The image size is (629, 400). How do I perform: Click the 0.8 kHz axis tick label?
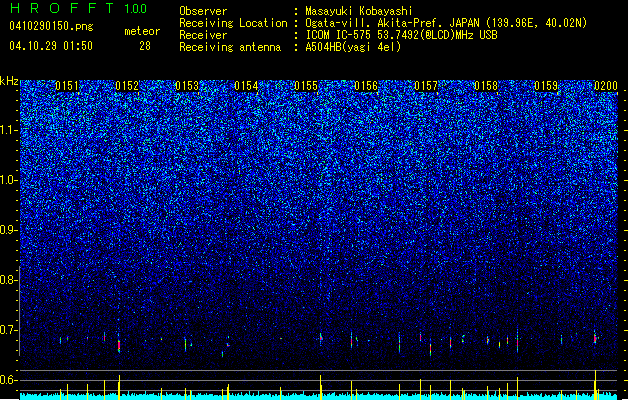[x=9, y=280]
